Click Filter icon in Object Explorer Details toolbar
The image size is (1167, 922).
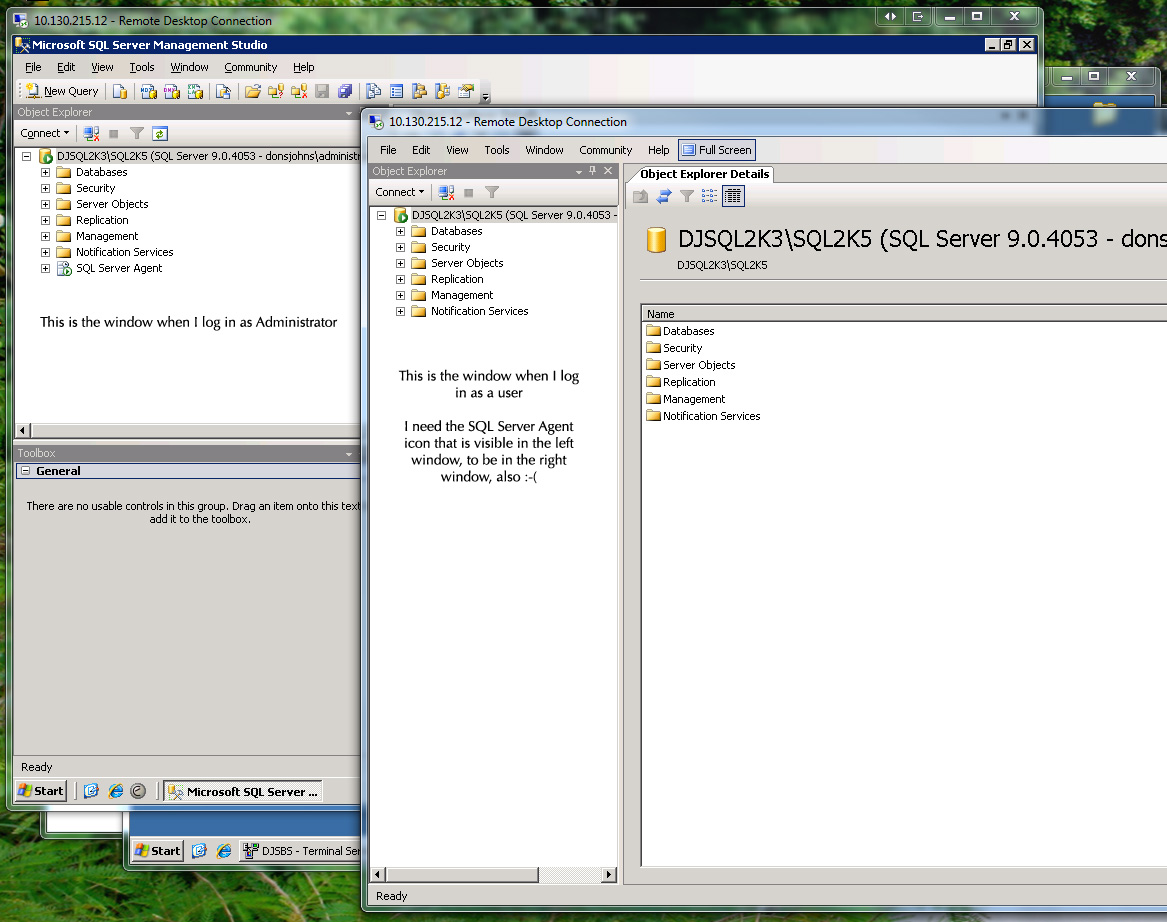coord(687,196)
